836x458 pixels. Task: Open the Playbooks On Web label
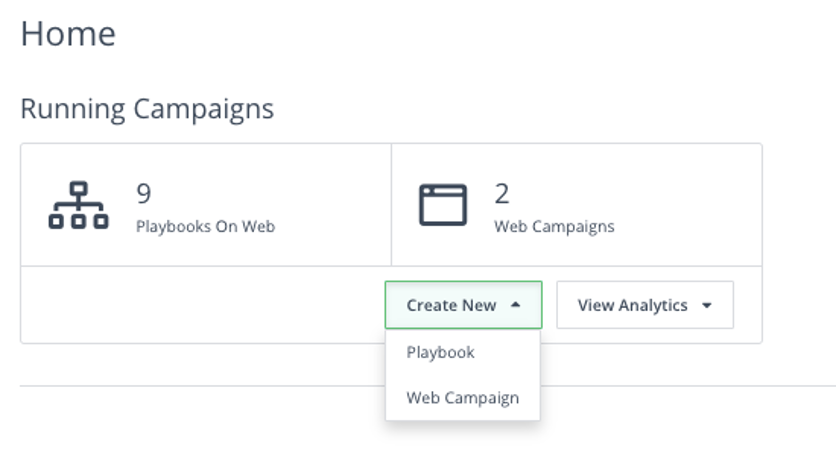[205, 227]
